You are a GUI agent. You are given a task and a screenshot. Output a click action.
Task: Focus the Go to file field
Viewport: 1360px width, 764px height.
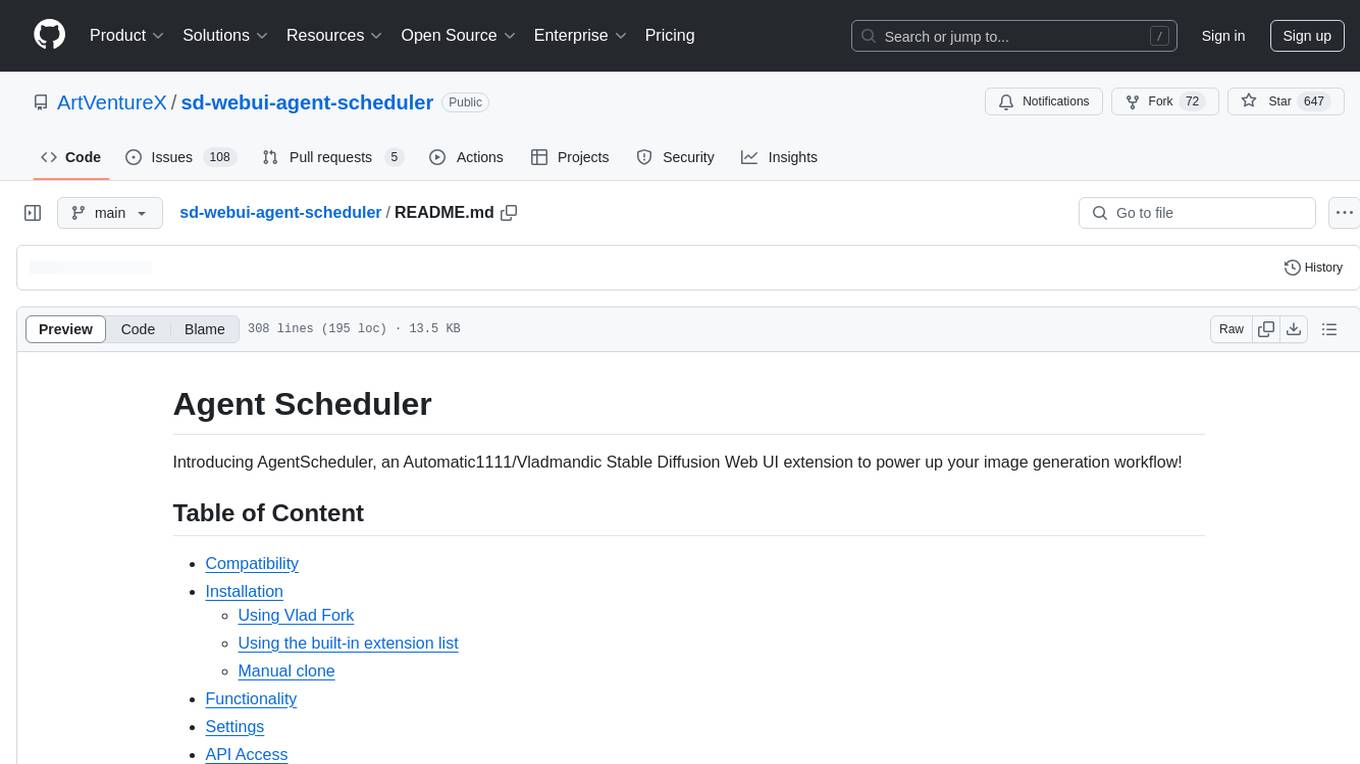pos(1197,213)
